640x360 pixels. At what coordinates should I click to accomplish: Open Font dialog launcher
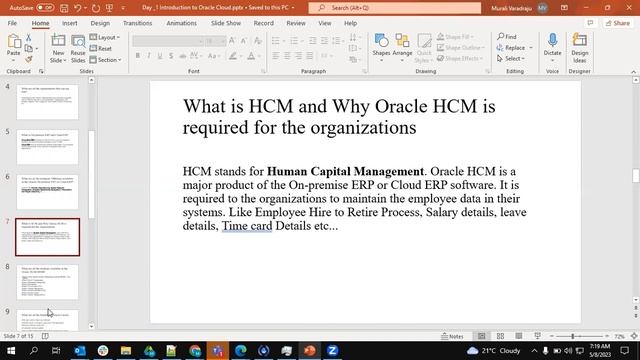point(263,71)
